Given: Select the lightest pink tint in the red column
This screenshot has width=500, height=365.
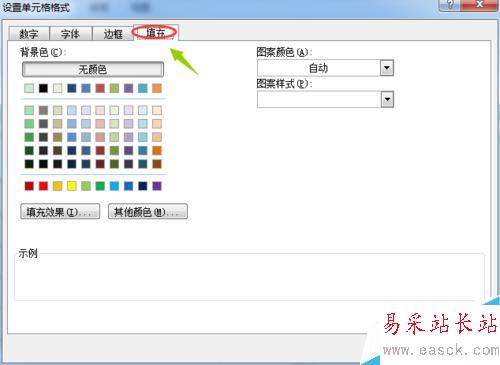Looking at the screenshot, I should tap(100, 110).
